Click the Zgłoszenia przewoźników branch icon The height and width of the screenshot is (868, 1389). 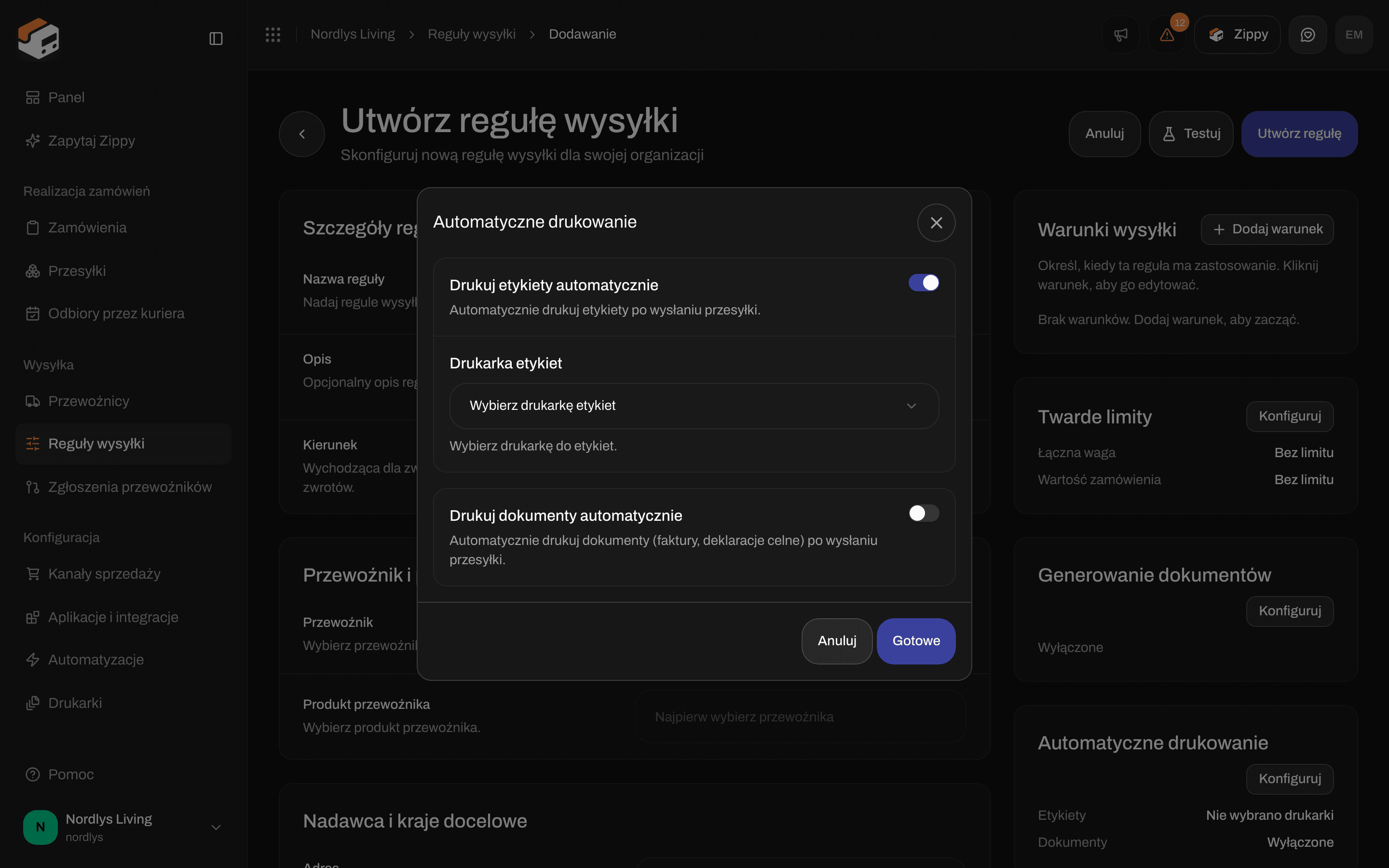pyautogui.click(x=33, y=488)
